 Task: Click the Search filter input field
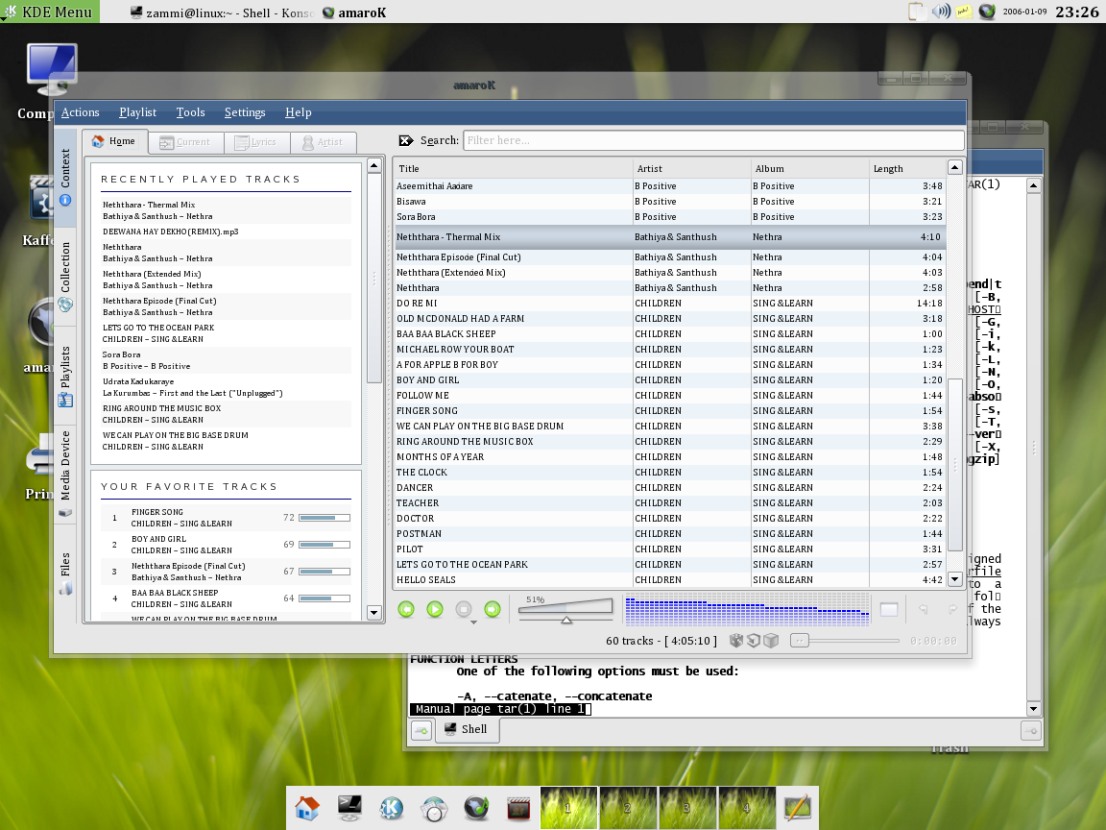(713, 140)
